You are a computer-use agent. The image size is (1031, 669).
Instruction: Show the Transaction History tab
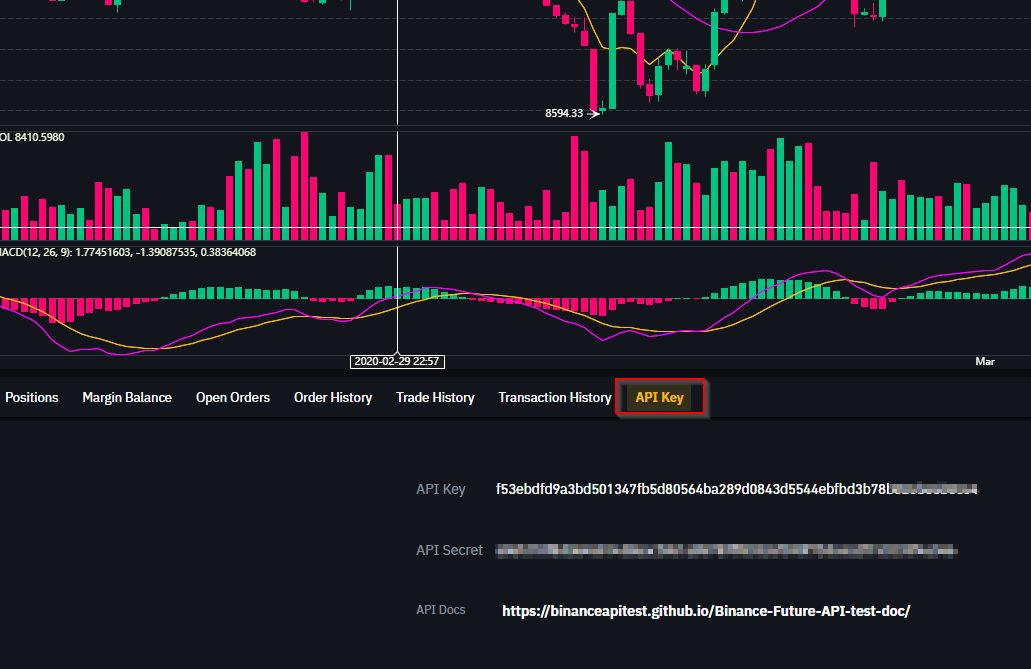555,397
